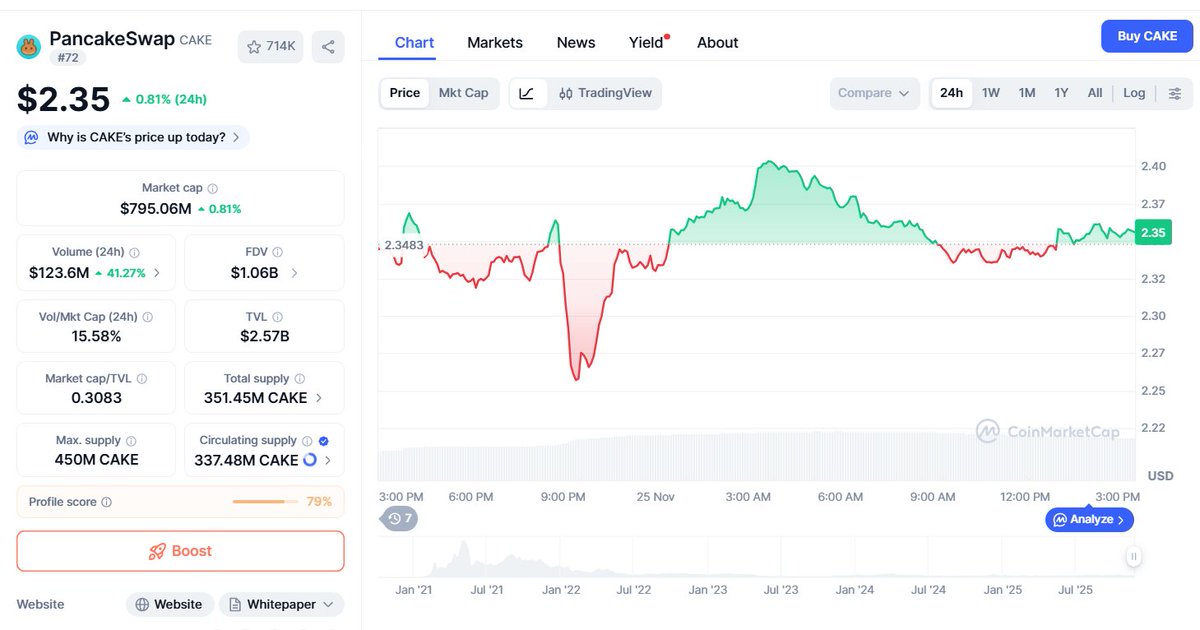Open the Compare dropdown
This screenshot has width=1200, height=630.
[875, 93]
